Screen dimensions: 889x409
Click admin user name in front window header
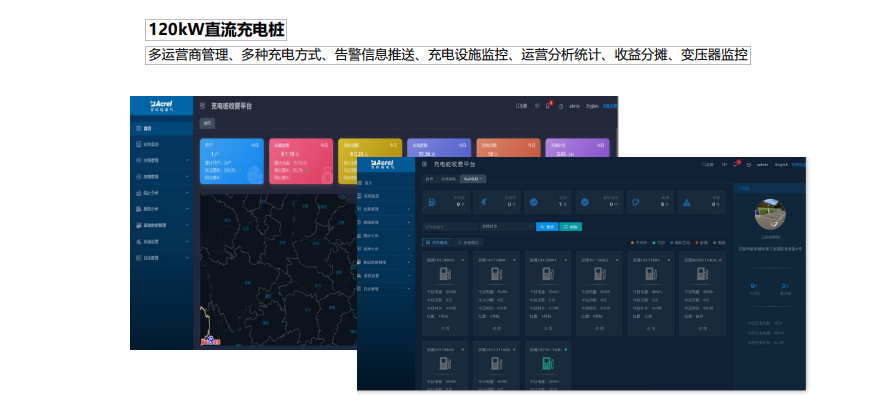pyautogui.click(x=763, y=165)
